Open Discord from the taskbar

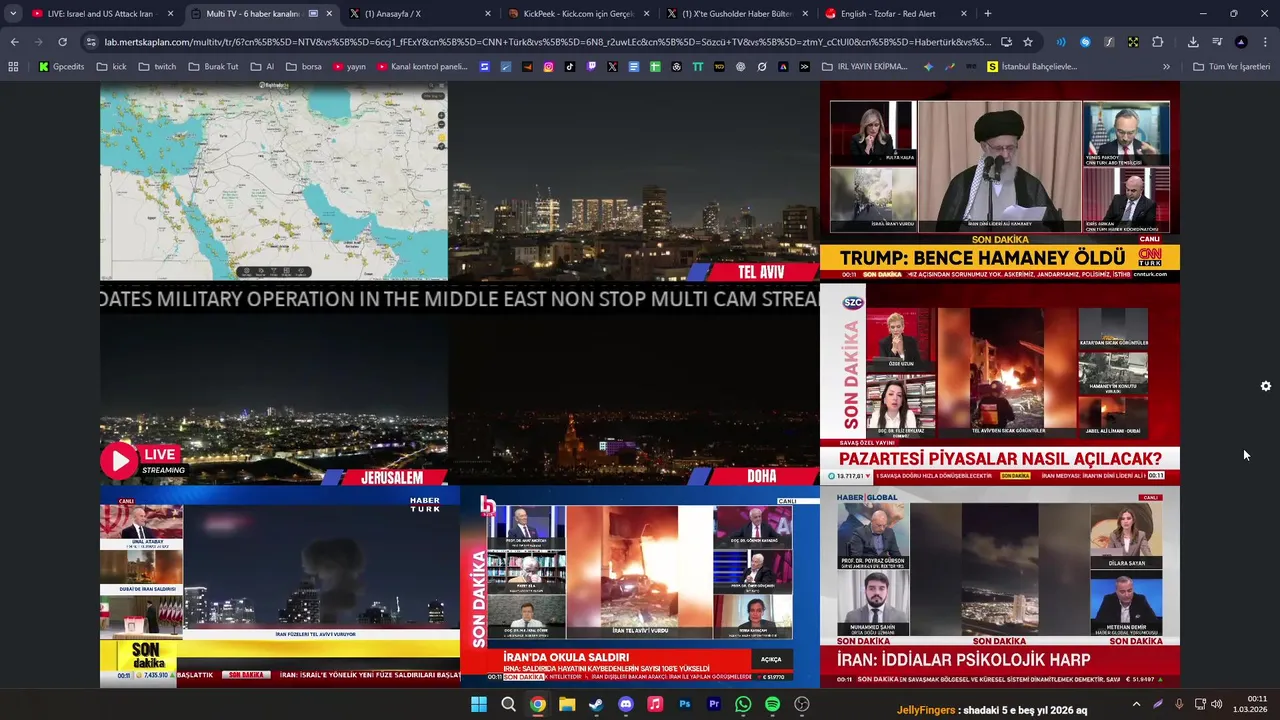click(626, 704)
